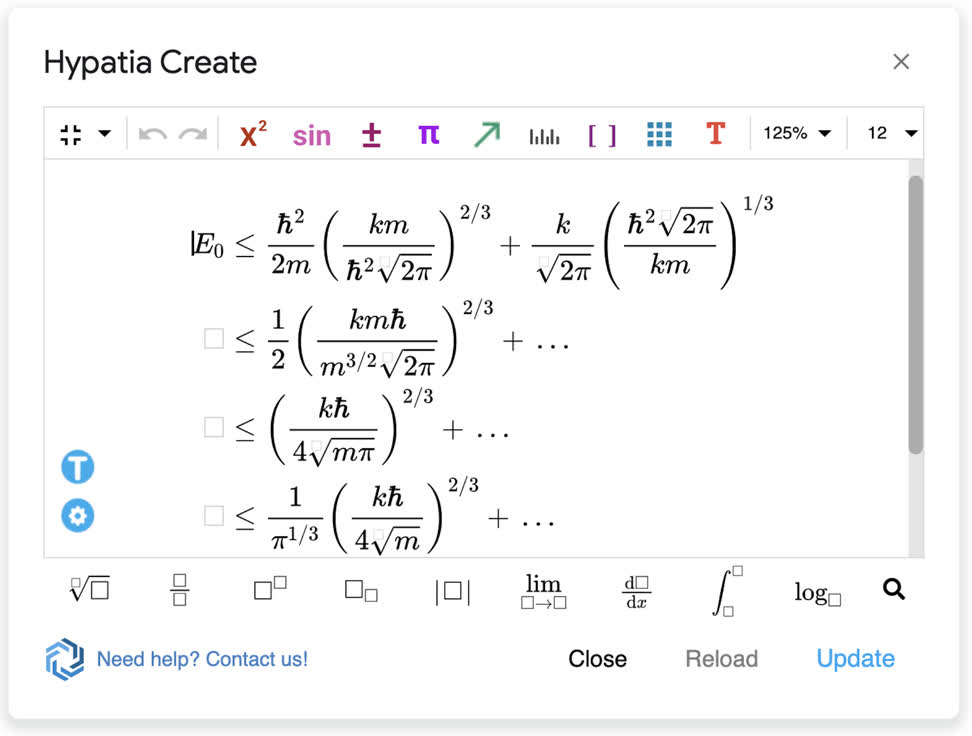Insert square brackets from the toolbar

(x=601, y=132)
